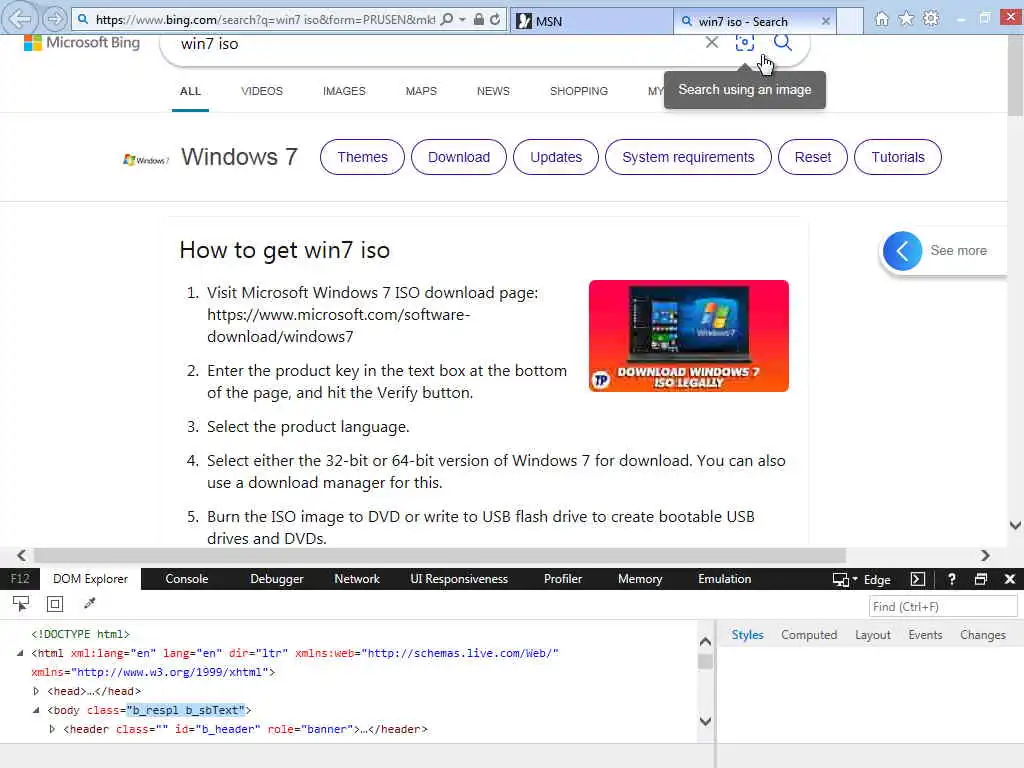
Task: Submit search with Bing magnifier icon
Action: point(782,43)
